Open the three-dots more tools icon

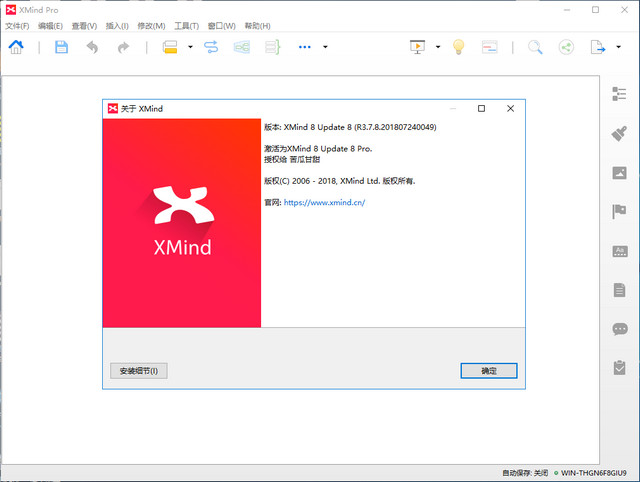[304, 47]
